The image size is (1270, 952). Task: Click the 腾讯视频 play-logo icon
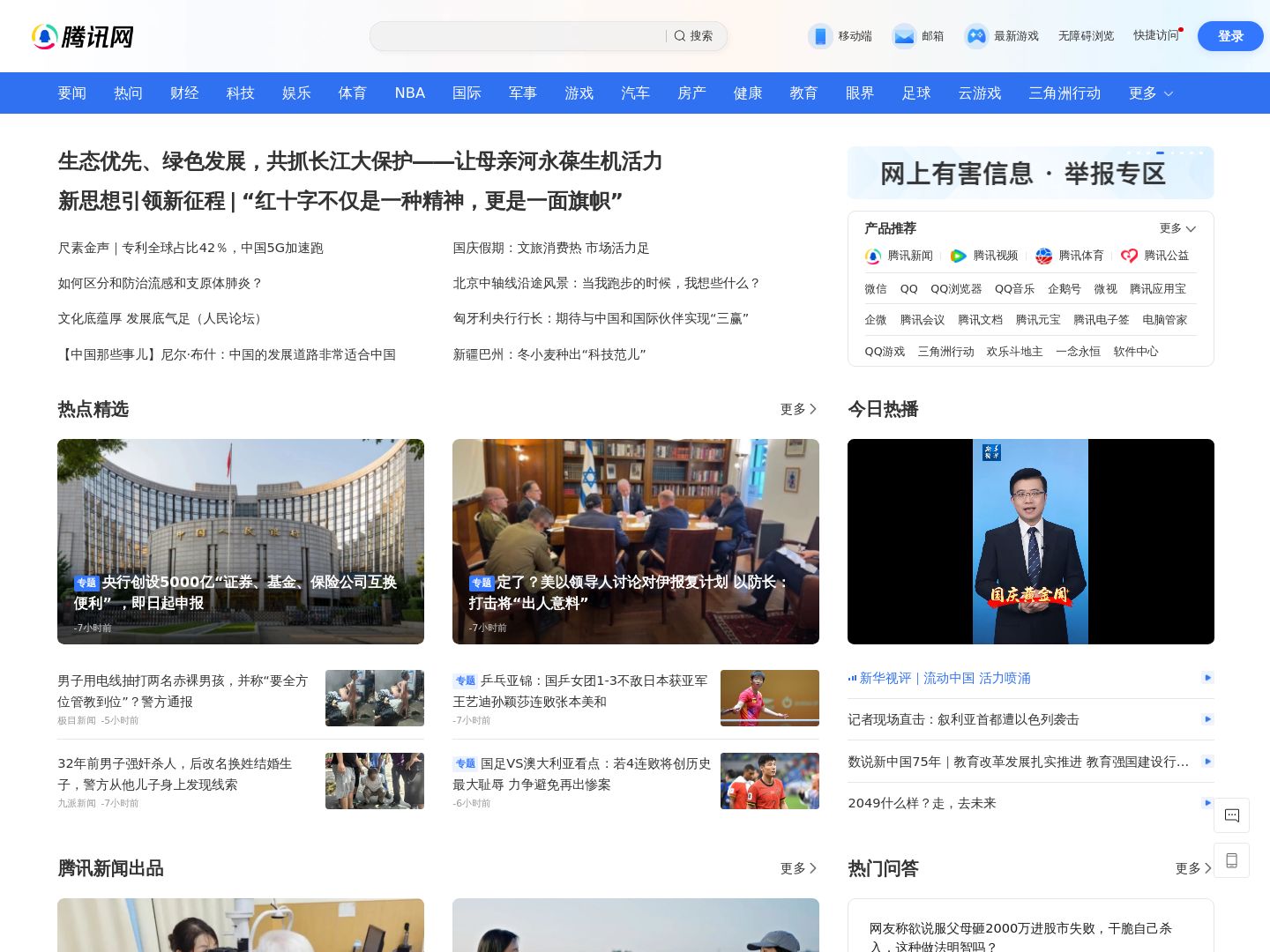tap(959, 256)
